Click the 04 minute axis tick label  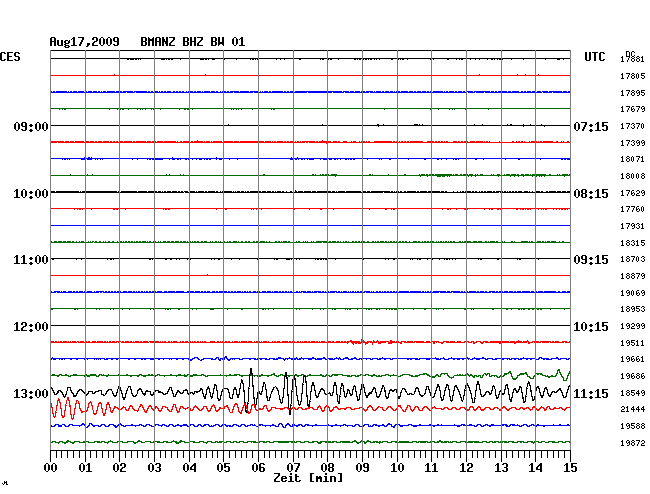189,468
